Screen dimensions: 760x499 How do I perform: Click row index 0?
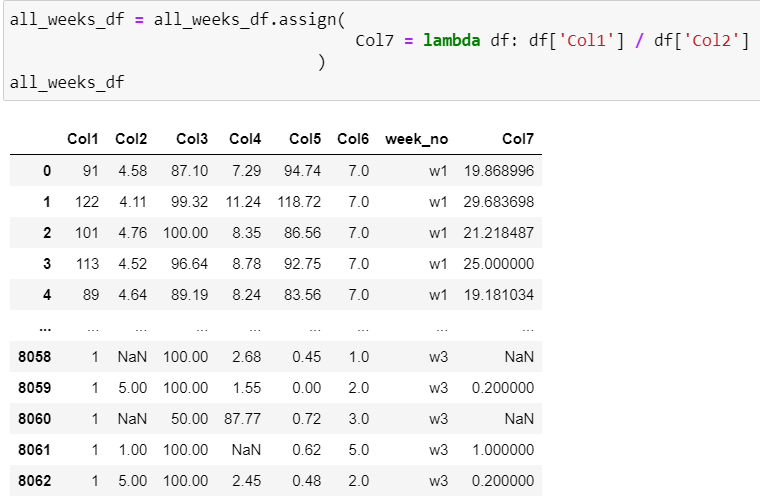coord(47,171)
